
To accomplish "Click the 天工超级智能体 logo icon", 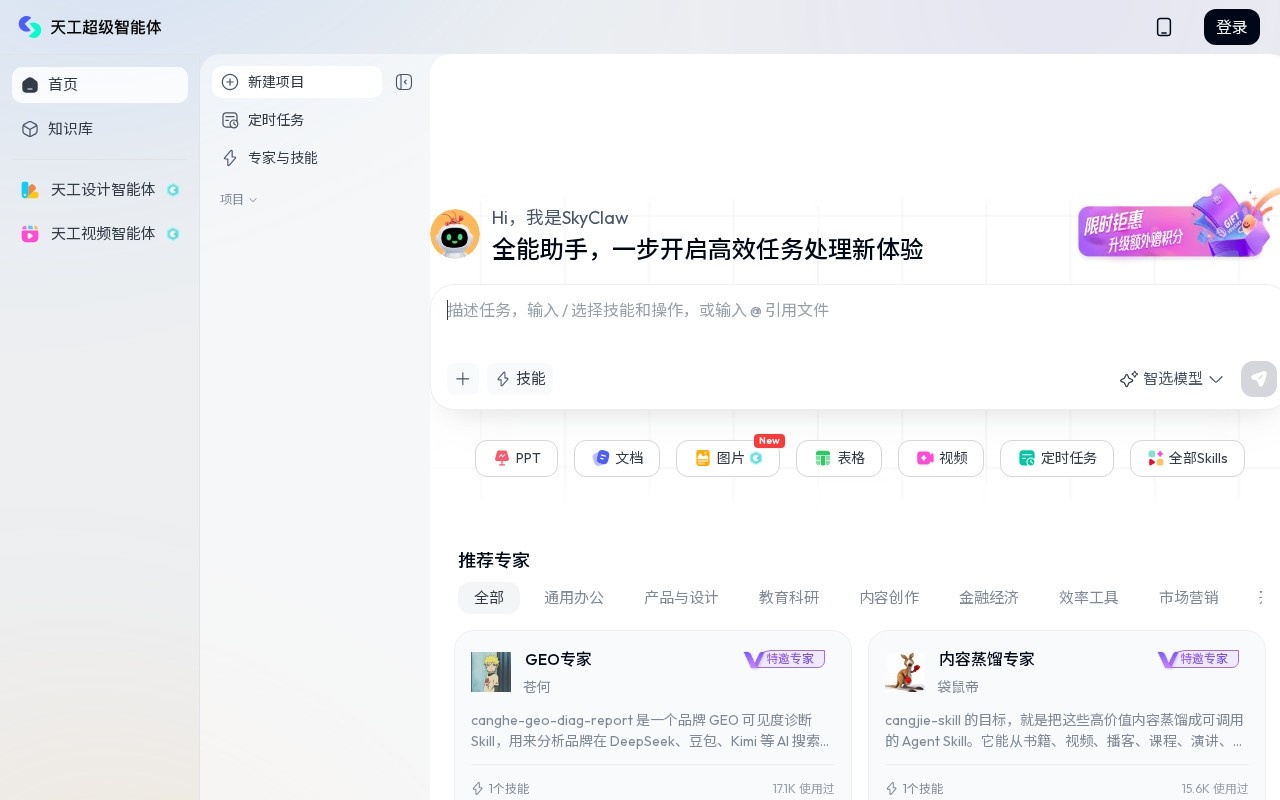I will [x=30, y=27].
